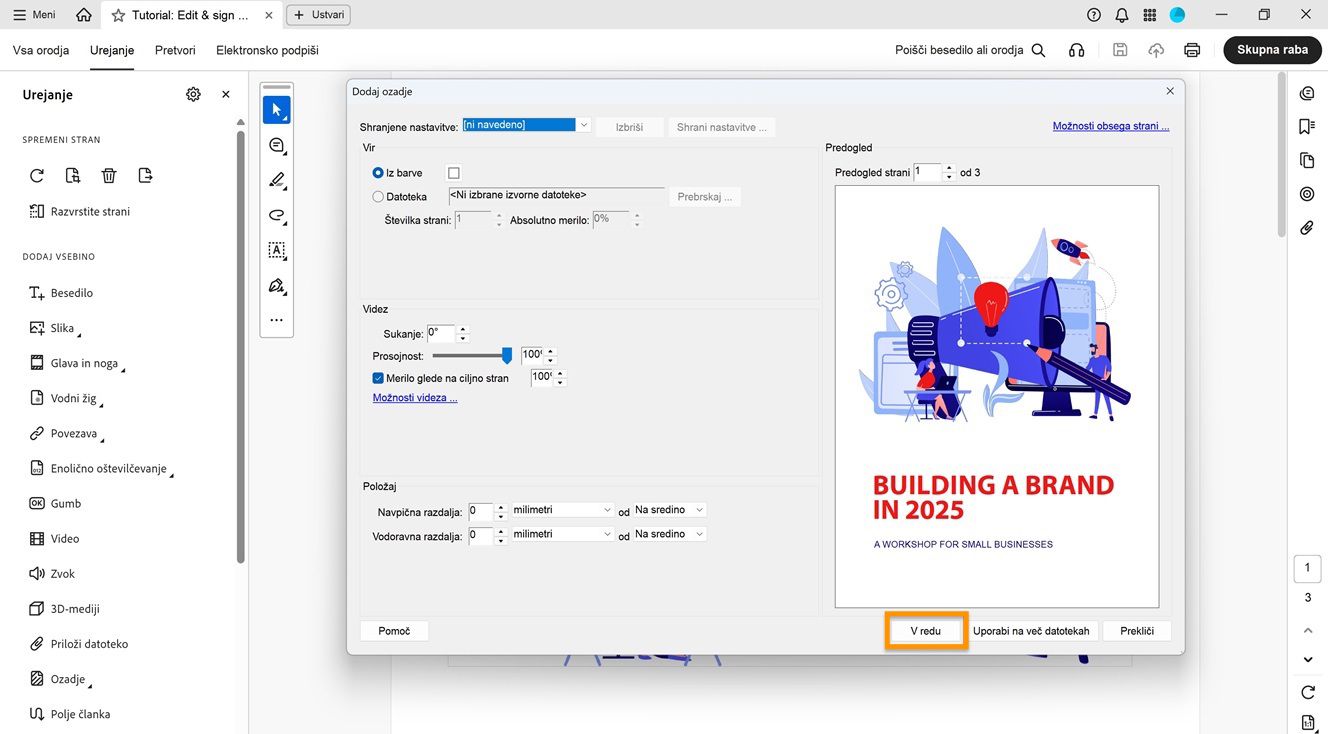Click the Predogled strani number field
The image size is (1328, 734).
point(928,172)
